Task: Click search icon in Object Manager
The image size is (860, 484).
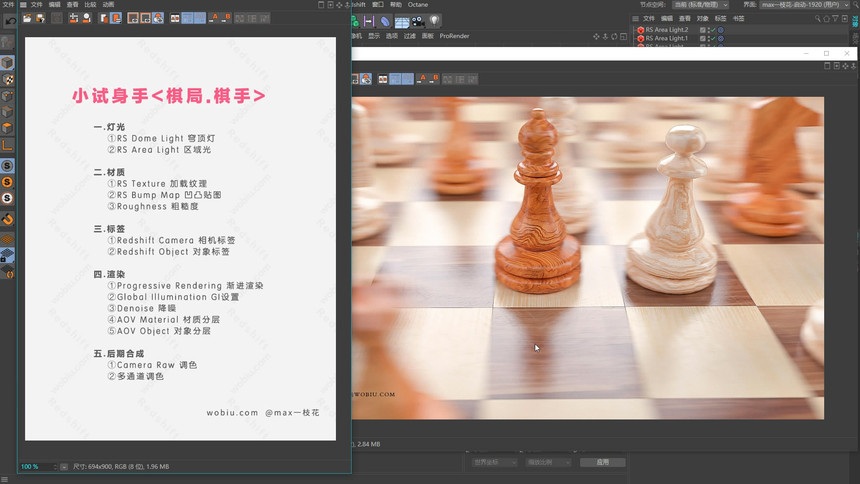Action: 817,19
